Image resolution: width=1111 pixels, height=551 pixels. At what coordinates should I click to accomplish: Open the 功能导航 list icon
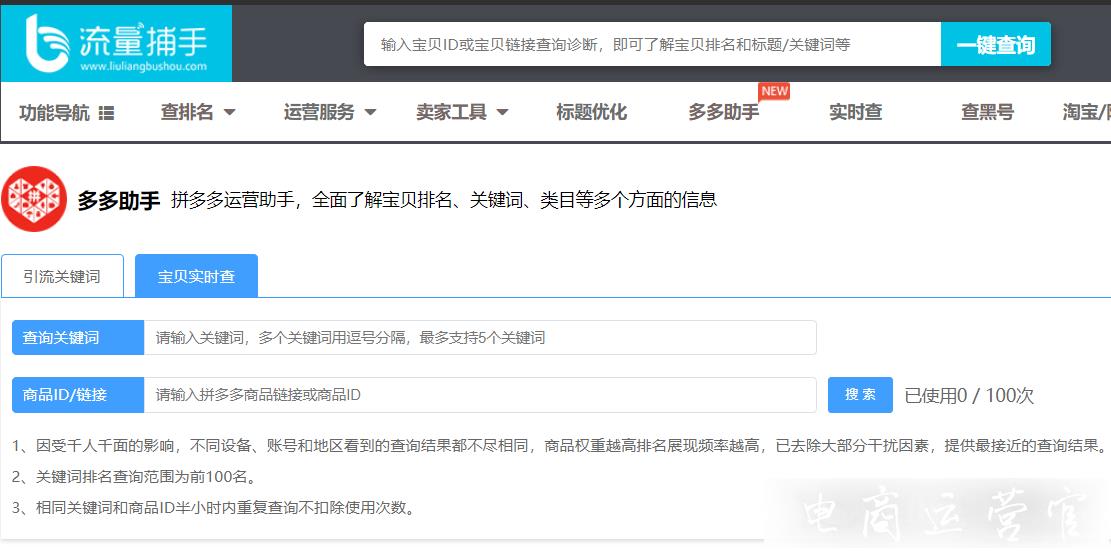coord(106,113)
